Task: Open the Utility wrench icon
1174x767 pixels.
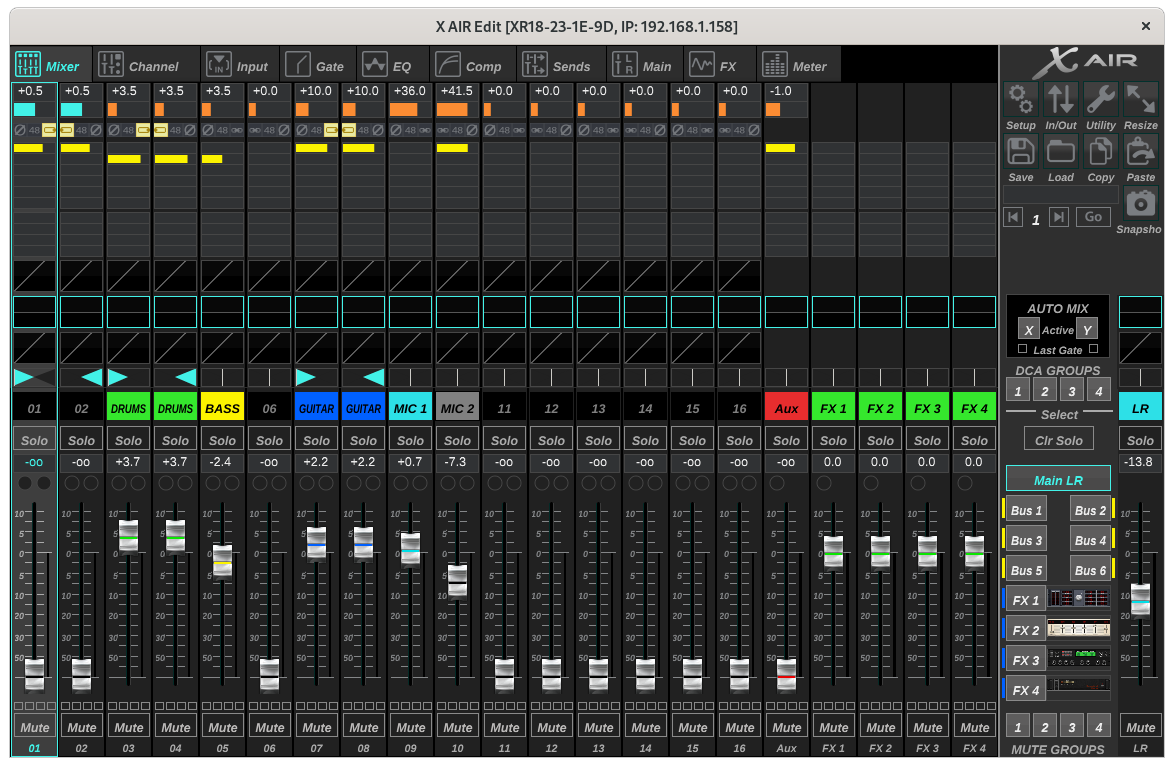Action: pyautogui.click(x=1100, y=99)
